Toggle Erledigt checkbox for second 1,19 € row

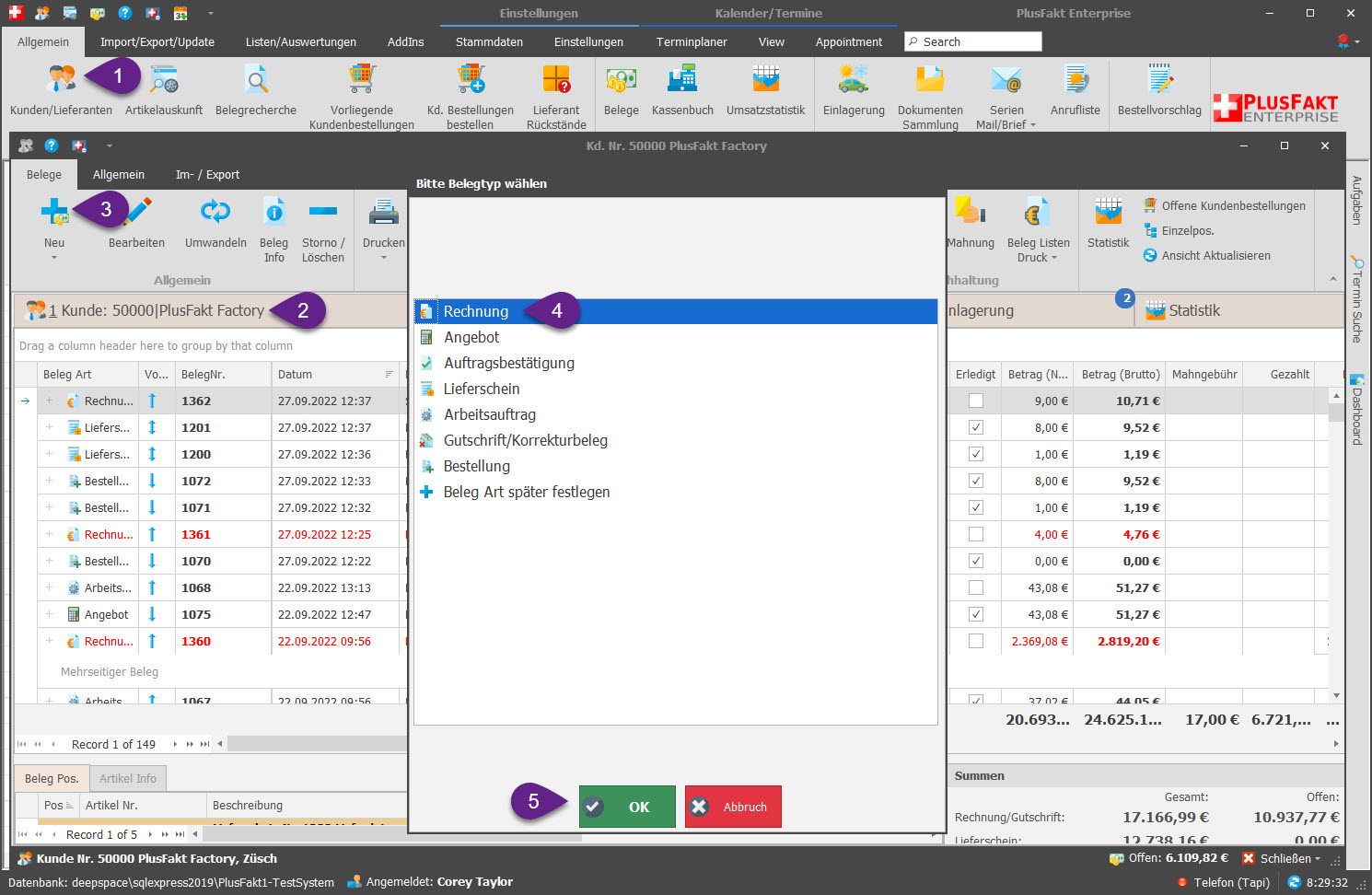[x=976, y=507]
